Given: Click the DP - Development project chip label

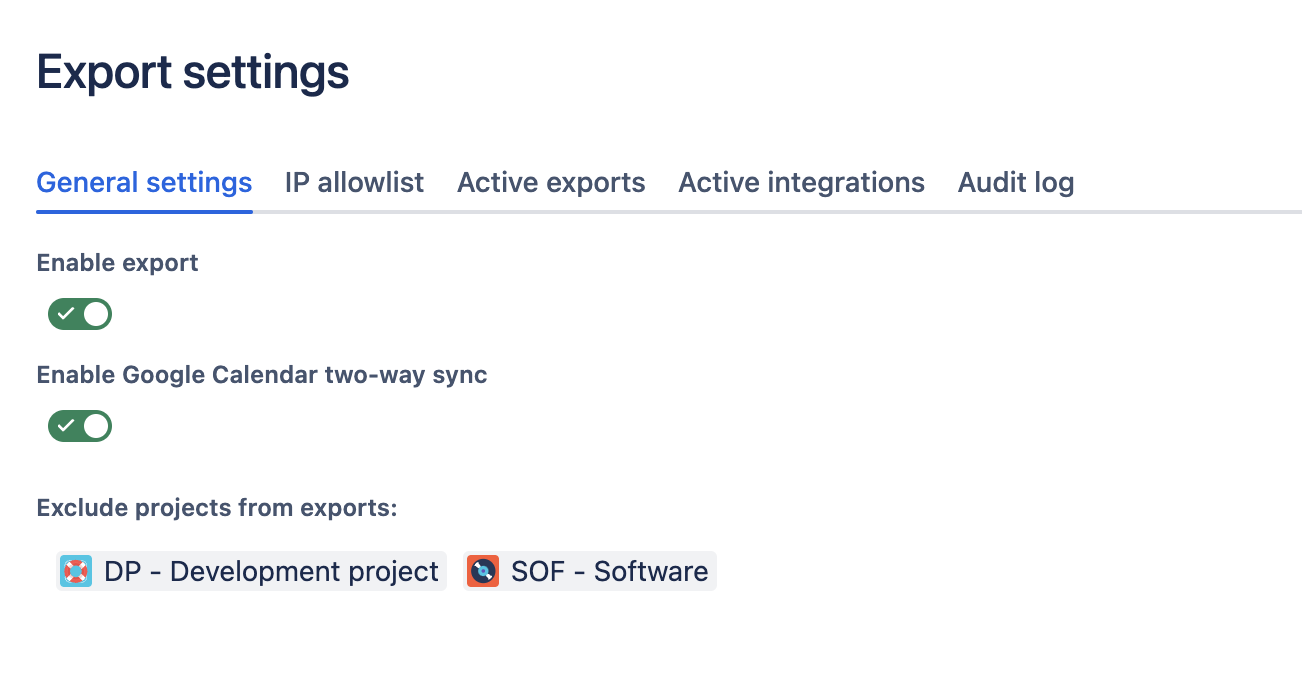Looking at the screenshot, I should click(271, 571).
